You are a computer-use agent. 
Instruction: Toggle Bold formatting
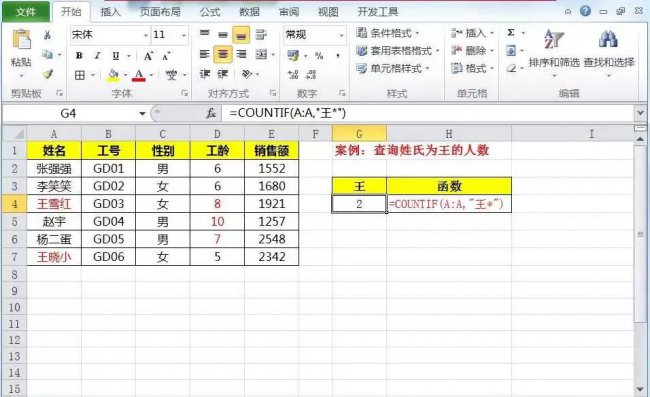[x=79, y=56]
